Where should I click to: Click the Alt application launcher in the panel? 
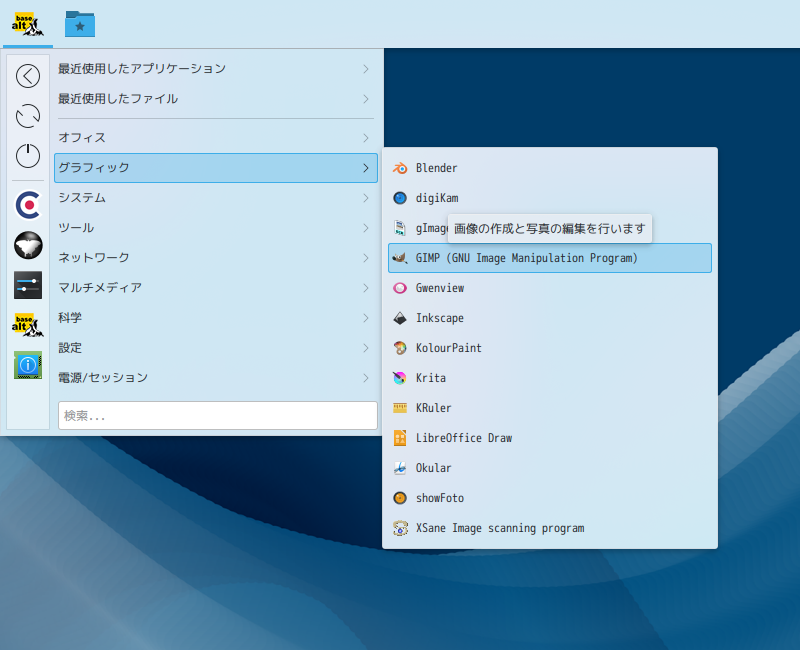point(28,24)
